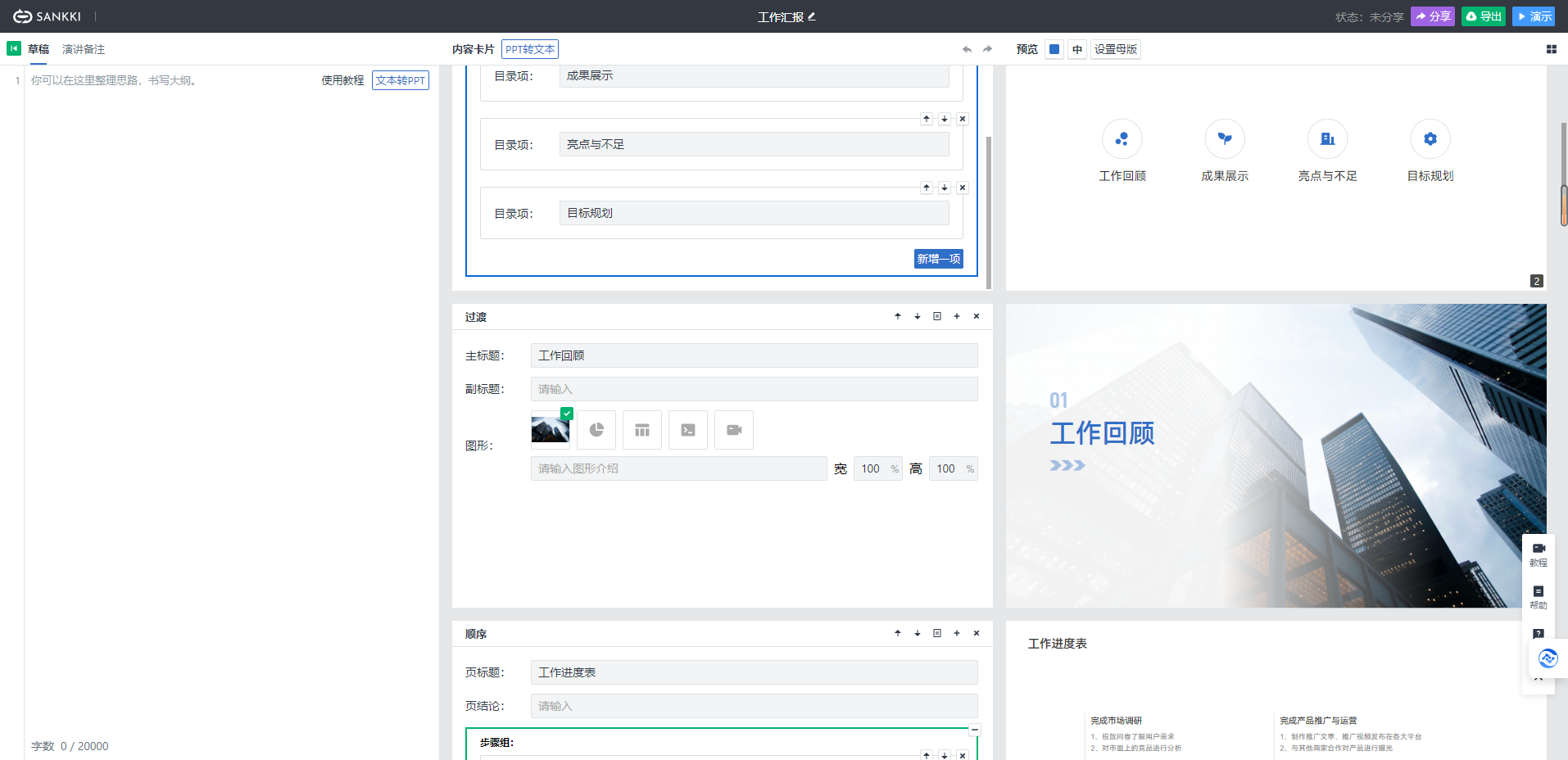Image resolution: width=1568 pixels, height=760 pixels.
Task: Click the 副标题 input field
Action: (753, 388)
